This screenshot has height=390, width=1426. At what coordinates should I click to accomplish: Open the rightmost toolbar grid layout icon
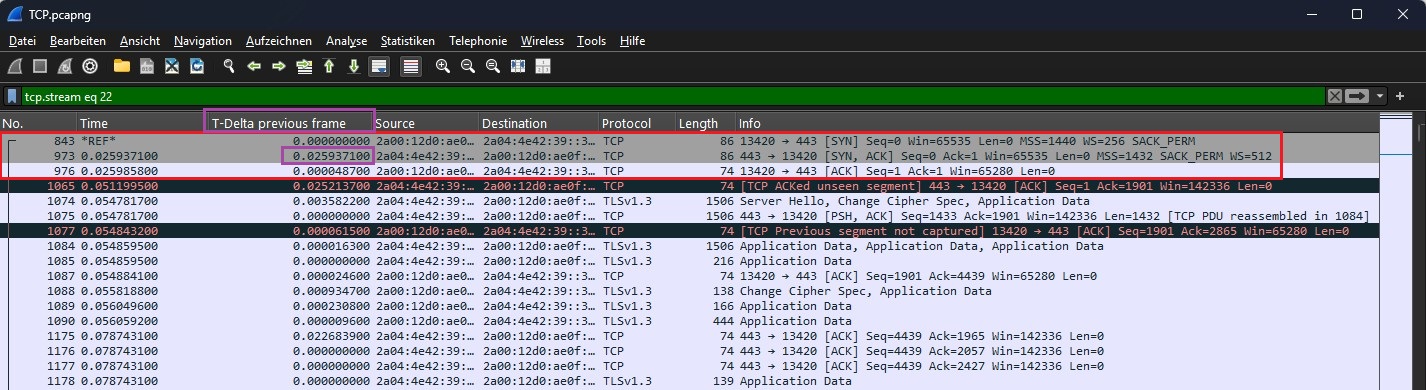click(543, 66)
